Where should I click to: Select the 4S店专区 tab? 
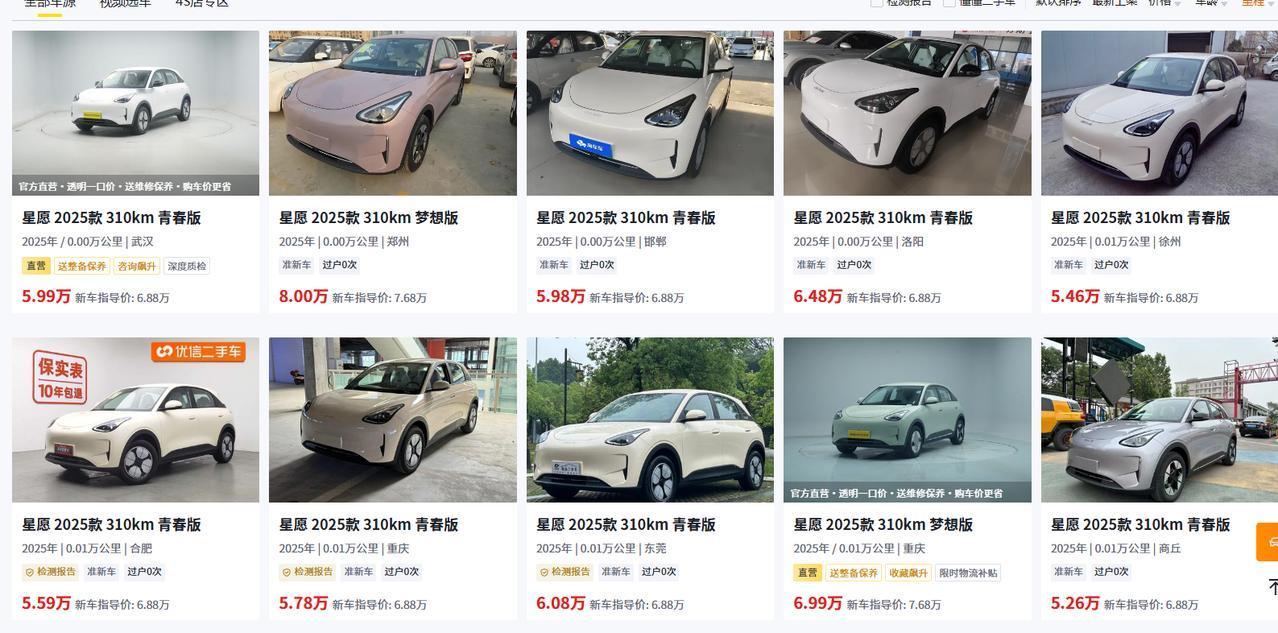tap(202, 3)
